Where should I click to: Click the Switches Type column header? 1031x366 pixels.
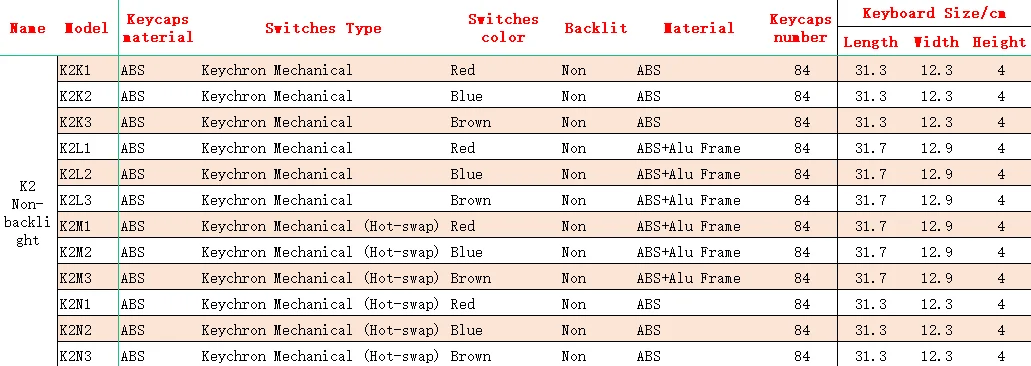coord(323,28)
